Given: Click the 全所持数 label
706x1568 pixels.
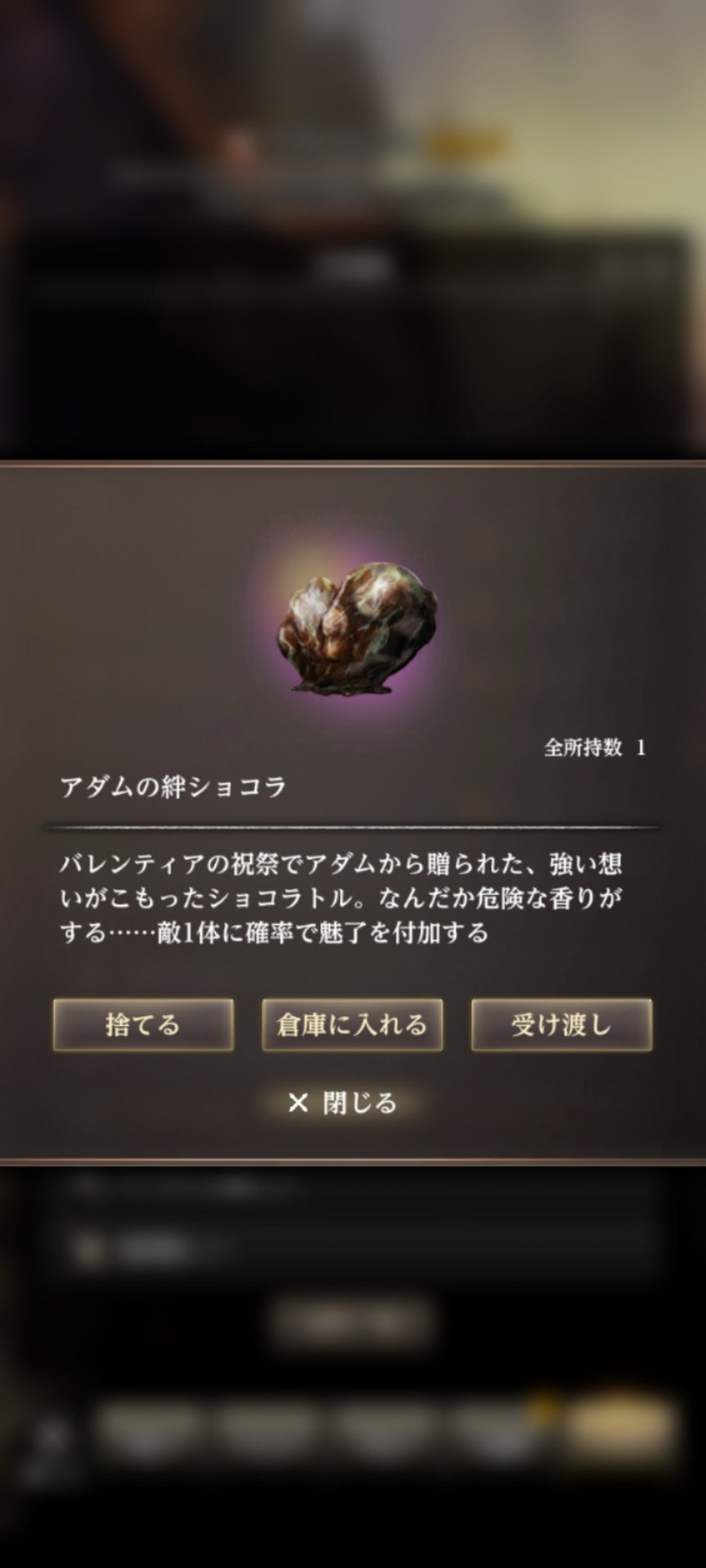Looking at the screenshot, I should click(583, 747).
